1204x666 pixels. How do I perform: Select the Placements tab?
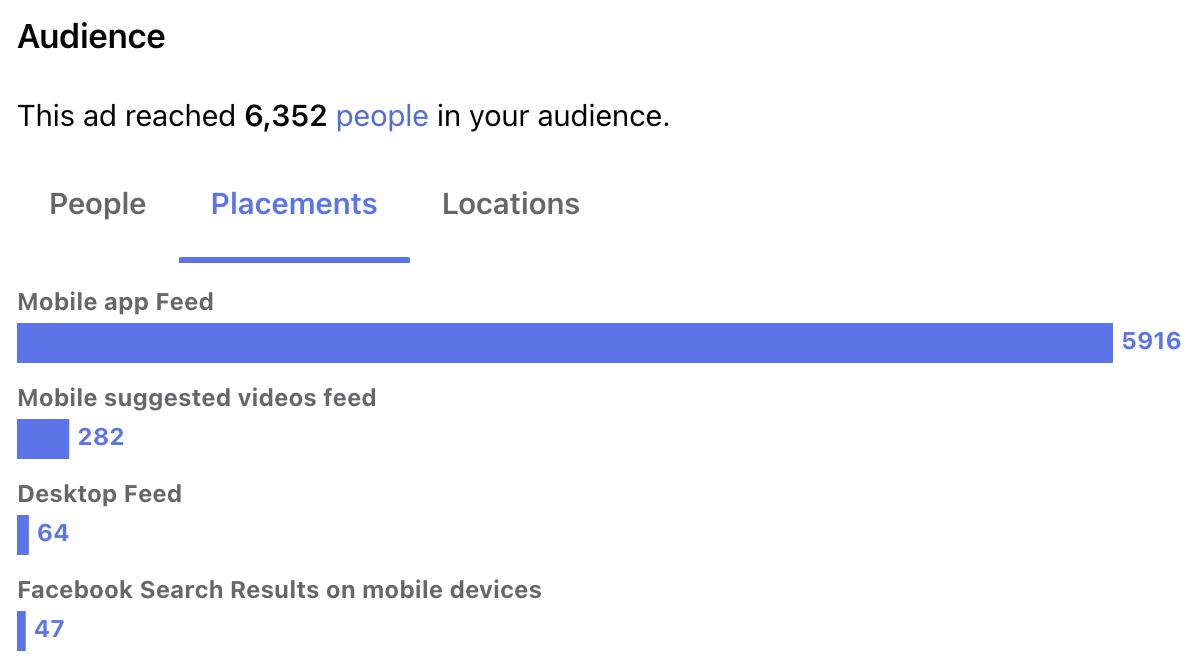[x=294, y=204]
